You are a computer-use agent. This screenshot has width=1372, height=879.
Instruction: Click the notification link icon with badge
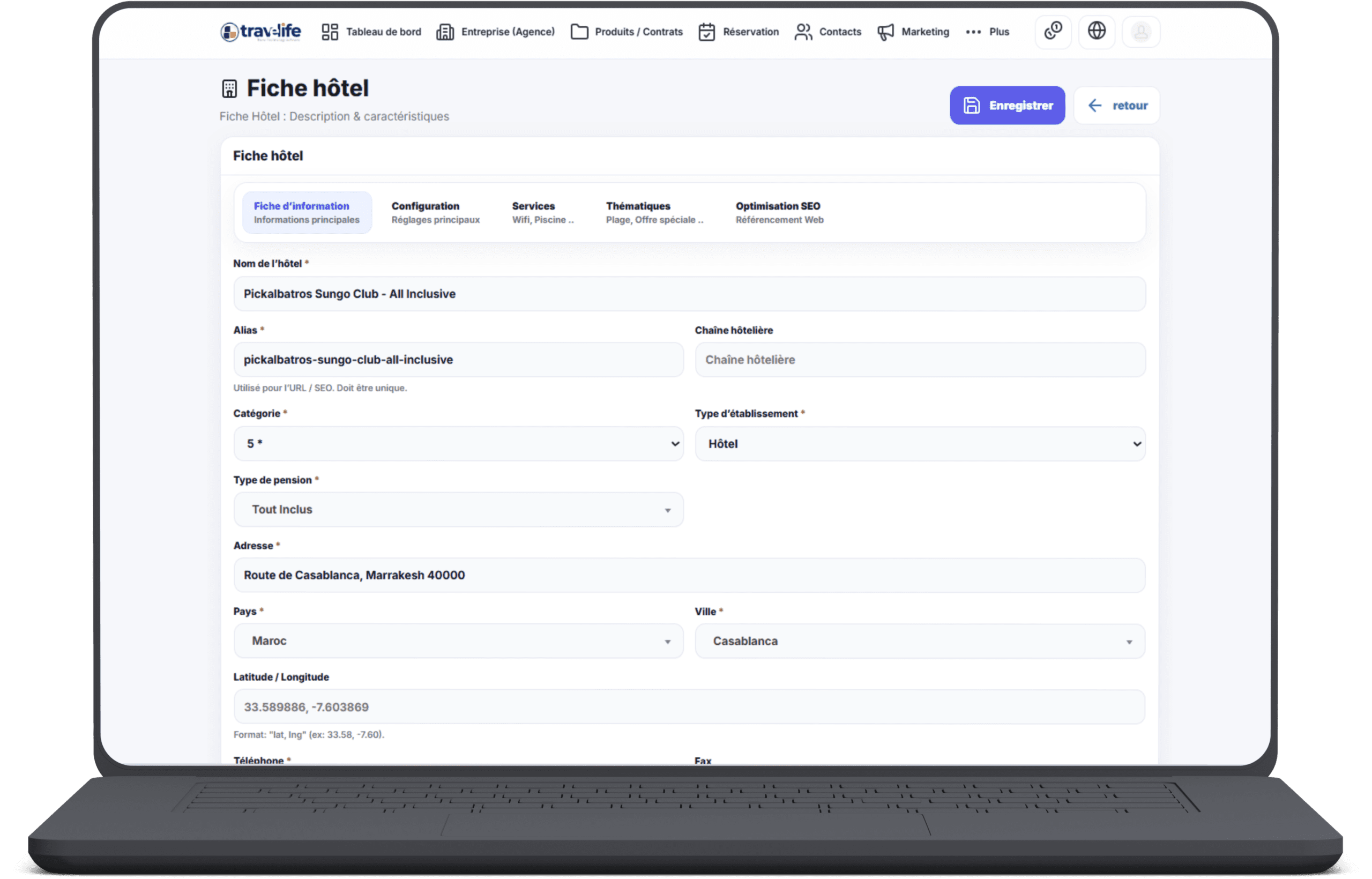click(1053, 31)
